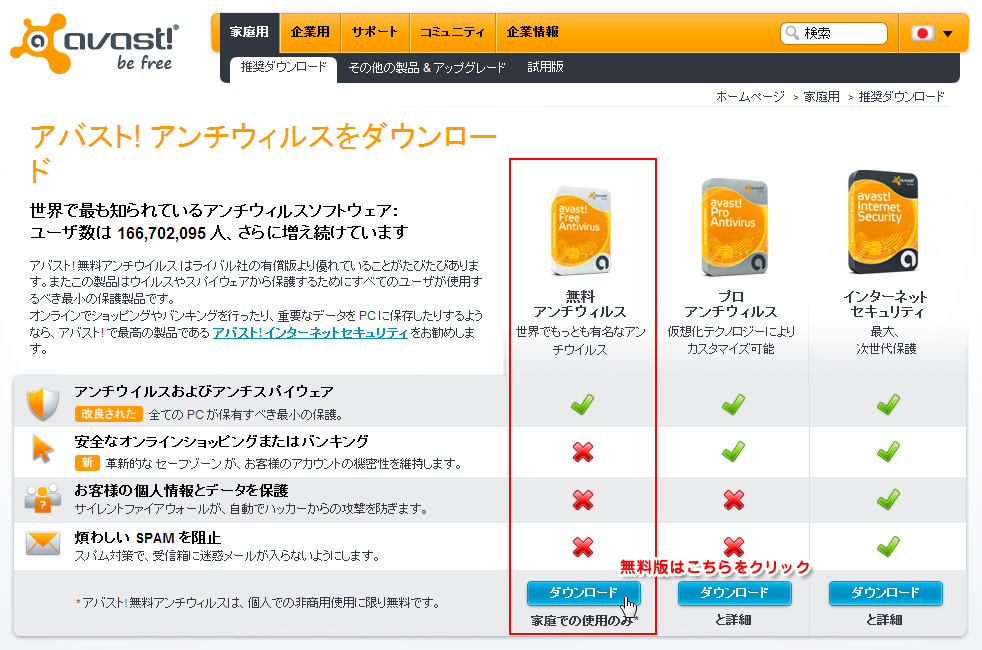Click the 無料 アンチウィルス product name
The height and width of the screenshot is (650, 982).
pyautogui.click(x=580, y=304)
